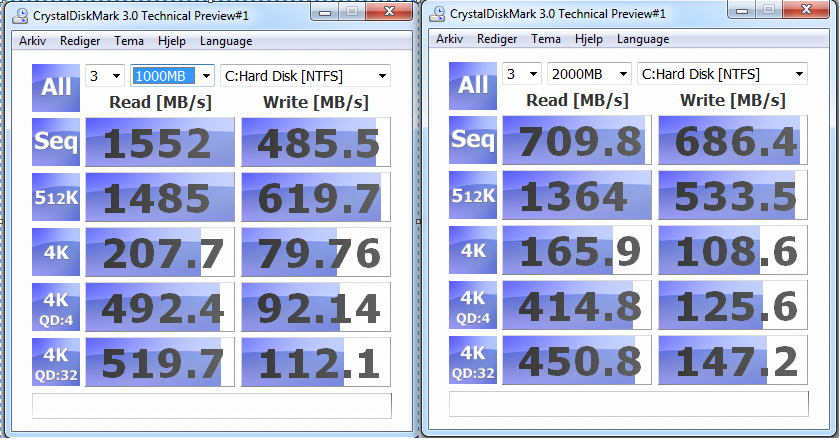
Task: Minimize the right CrystalDiskMark window
Action: 741,10
